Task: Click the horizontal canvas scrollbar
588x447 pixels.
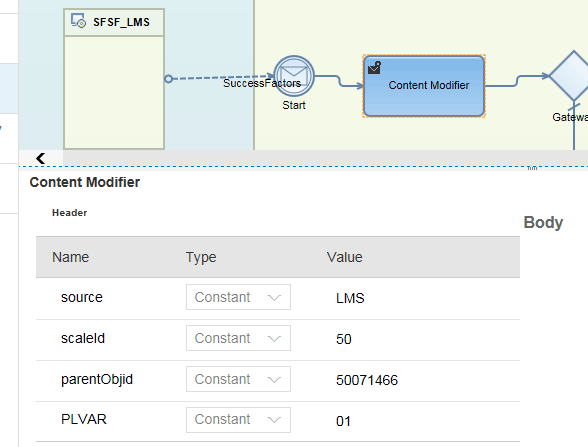Action: pos(326,158)
